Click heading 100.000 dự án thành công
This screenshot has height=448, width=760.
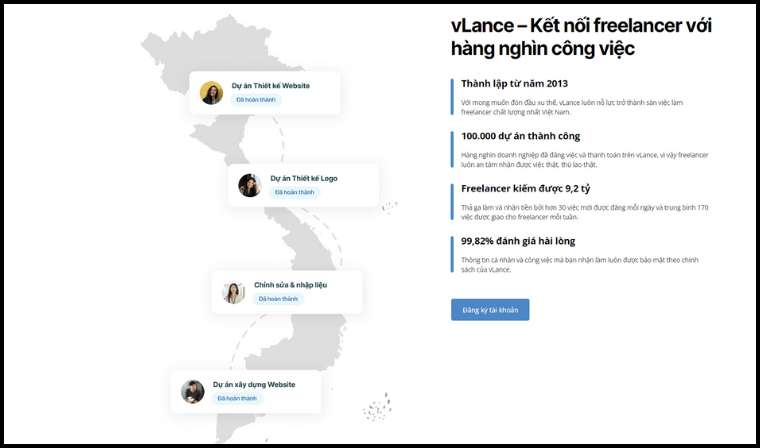coord(521,136)
